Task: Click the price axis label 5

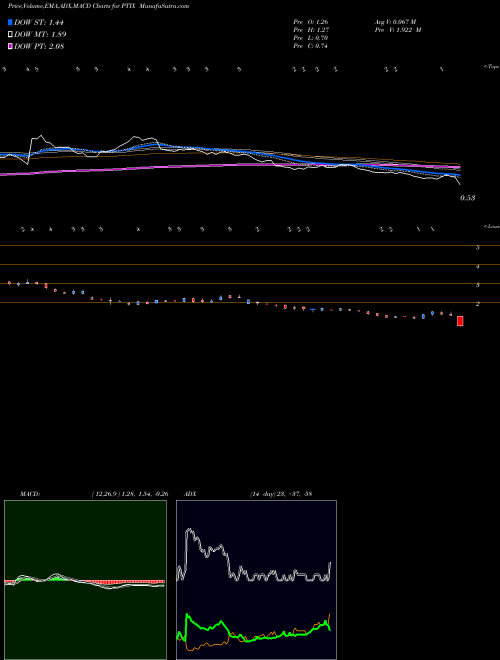Action: point(478,248)
